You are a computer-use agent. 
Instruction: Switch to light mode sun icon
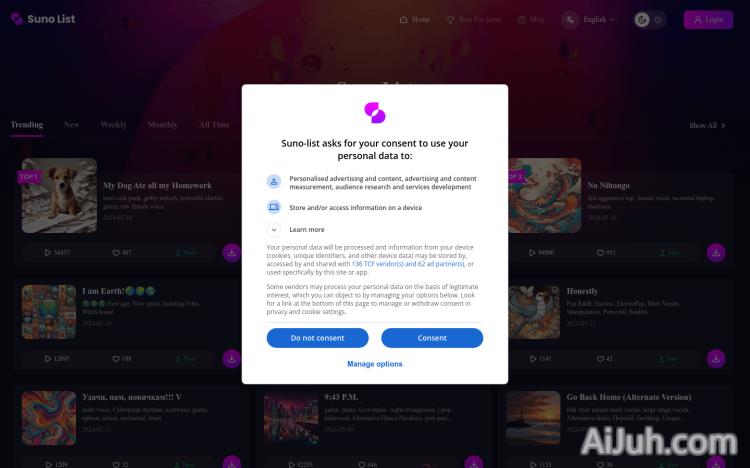point(658,20)
